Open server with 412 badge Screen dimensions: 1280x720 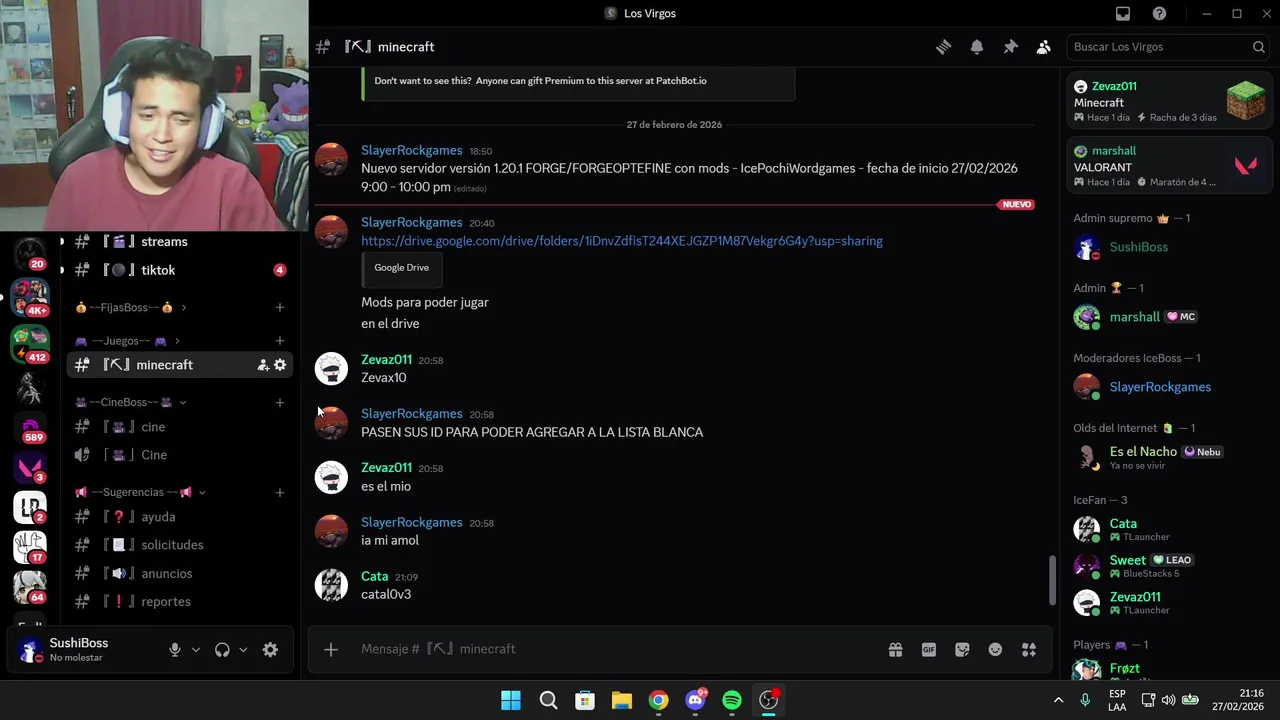30,343
